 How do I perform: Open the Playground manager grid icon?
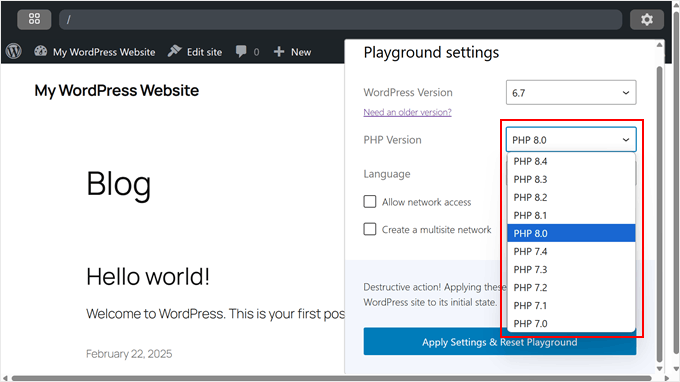pos(34,19)
